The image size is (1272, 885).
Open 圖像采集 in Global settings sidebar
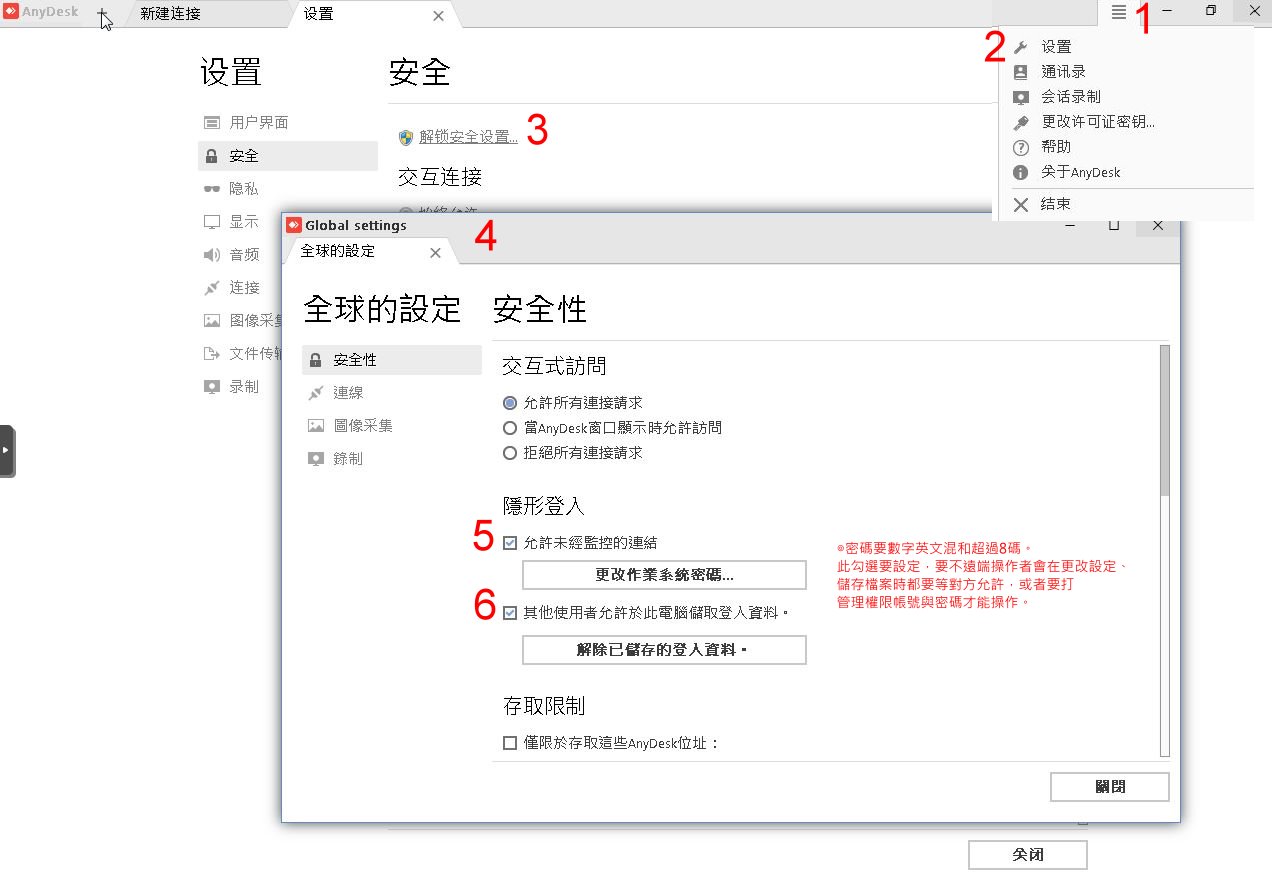tap(363, 426)
